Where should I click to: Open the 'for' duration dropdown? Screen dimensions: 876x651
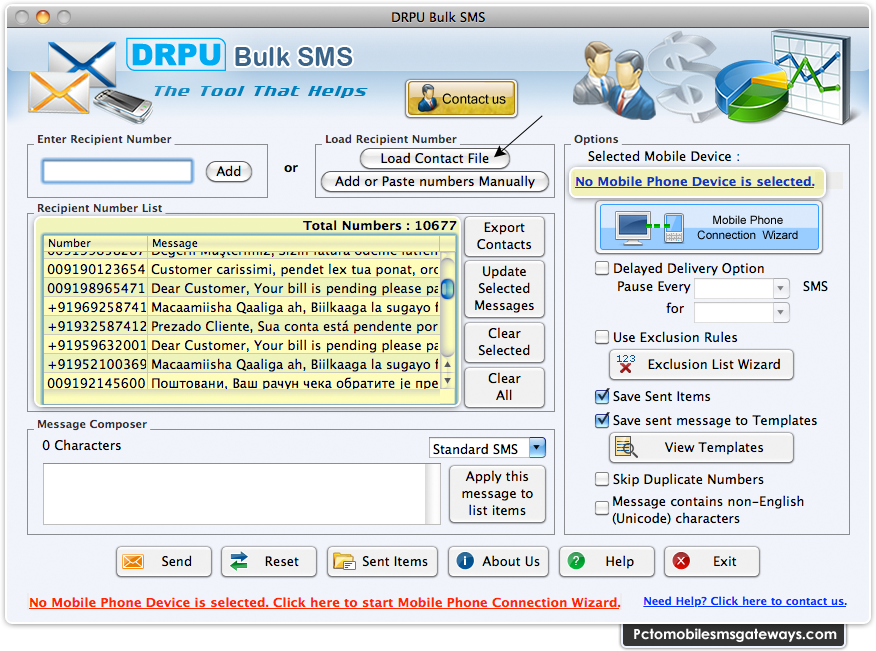tap(780, 311)
